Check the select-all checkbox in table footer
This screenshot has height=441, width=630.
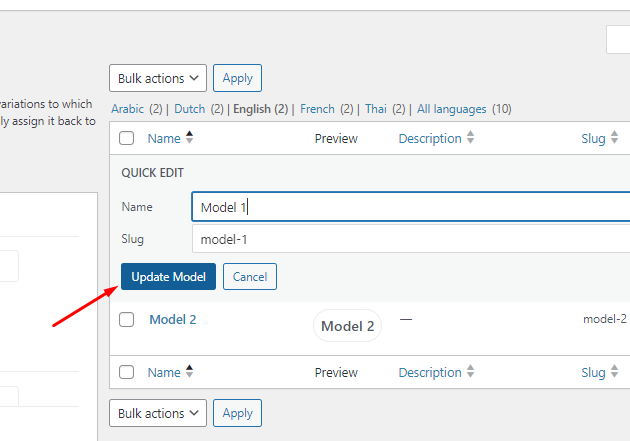point(127,373)
